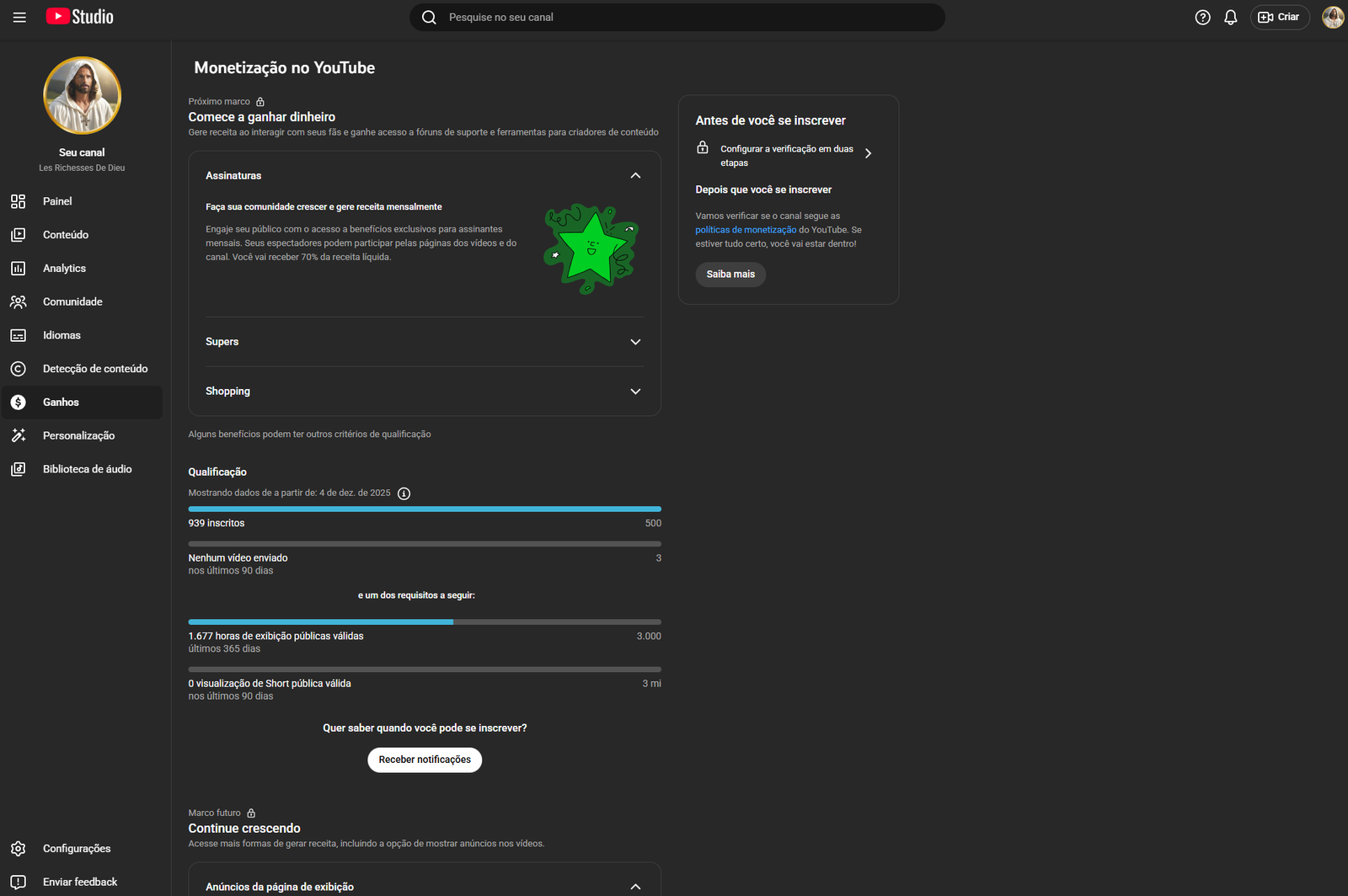
Task: Click the Comece a ganhar dinheiro heading
Action: click(262, 117)
